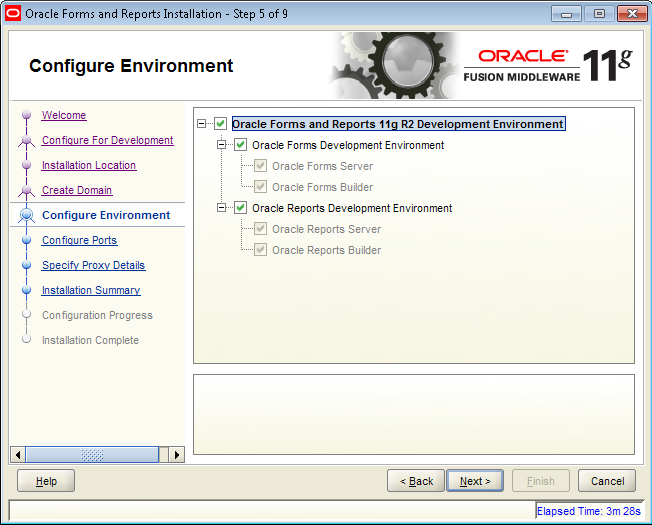Select the Configure Environment step label
Screen dimensions: 652x525
coord(106,215)
